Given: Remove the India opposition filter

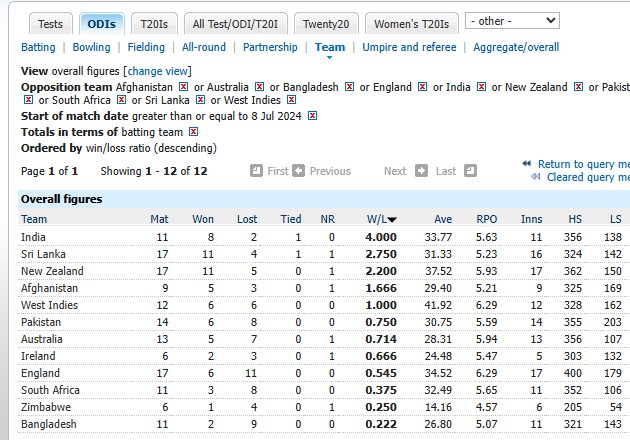Looking at the screenshot, I should coord(481,87).
